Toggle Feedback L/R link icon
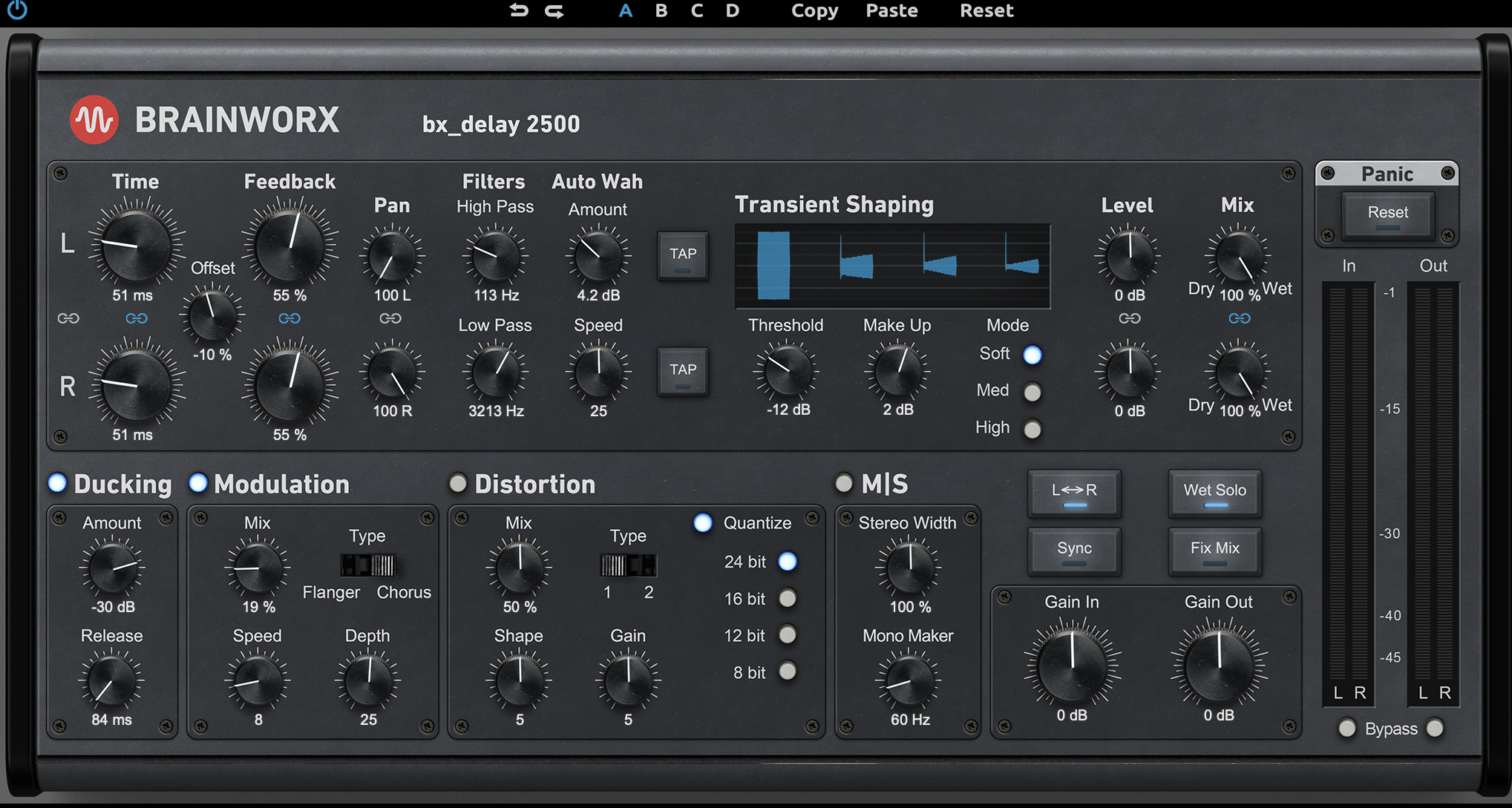Screen dimensions: 1512x808 pos(289,318)
